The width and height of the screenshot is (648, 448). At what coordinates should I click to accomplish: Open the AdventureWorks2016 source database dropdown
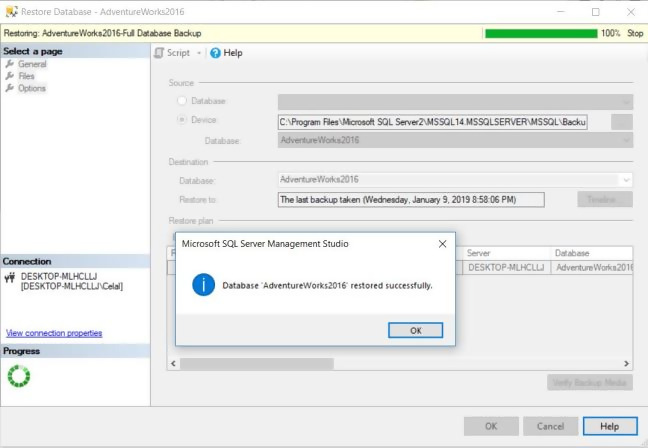point(455,140)
